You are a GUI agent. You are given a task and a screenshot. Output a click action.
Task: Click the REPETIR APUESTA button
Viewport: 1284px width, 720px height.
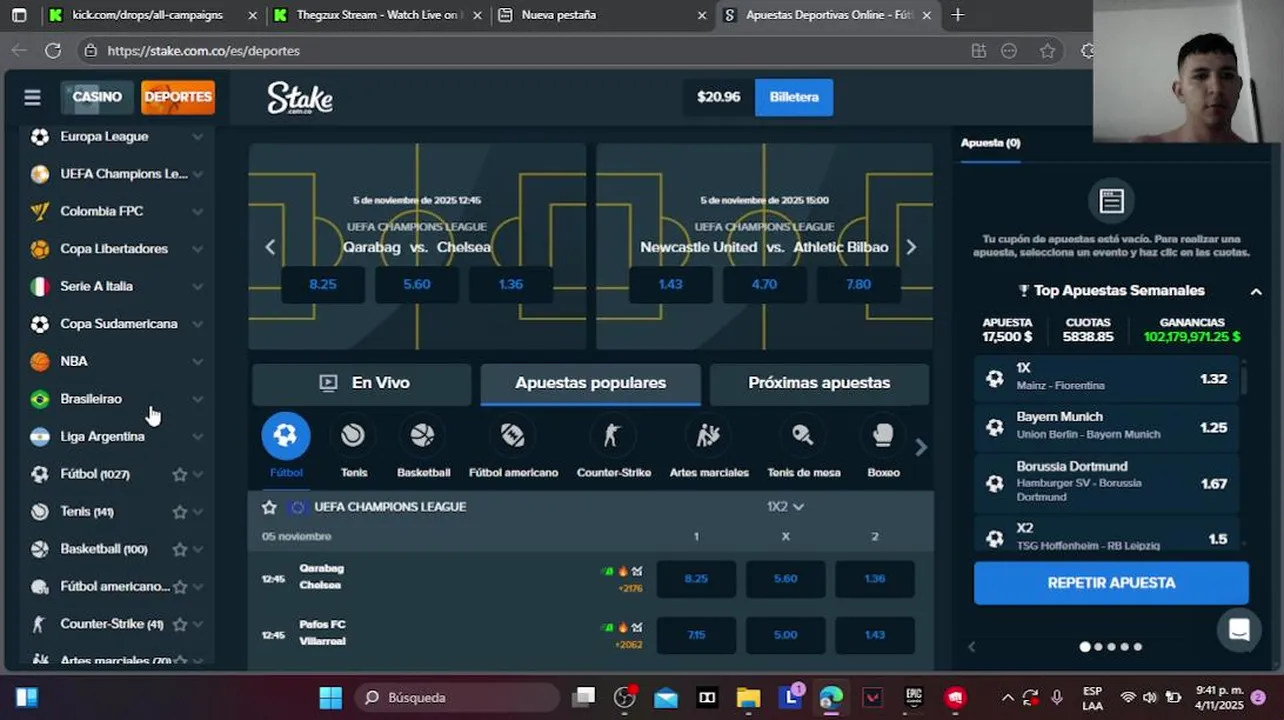[x=1111, y=583]
